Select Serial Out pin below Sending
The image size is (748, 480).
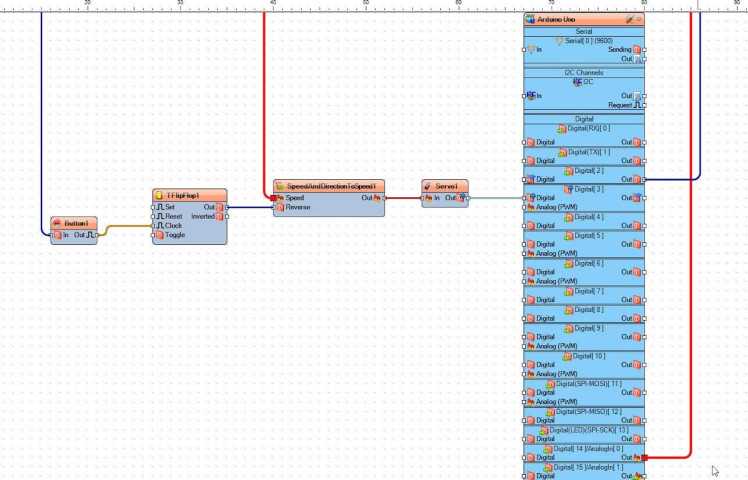click(x=644, y=59)
